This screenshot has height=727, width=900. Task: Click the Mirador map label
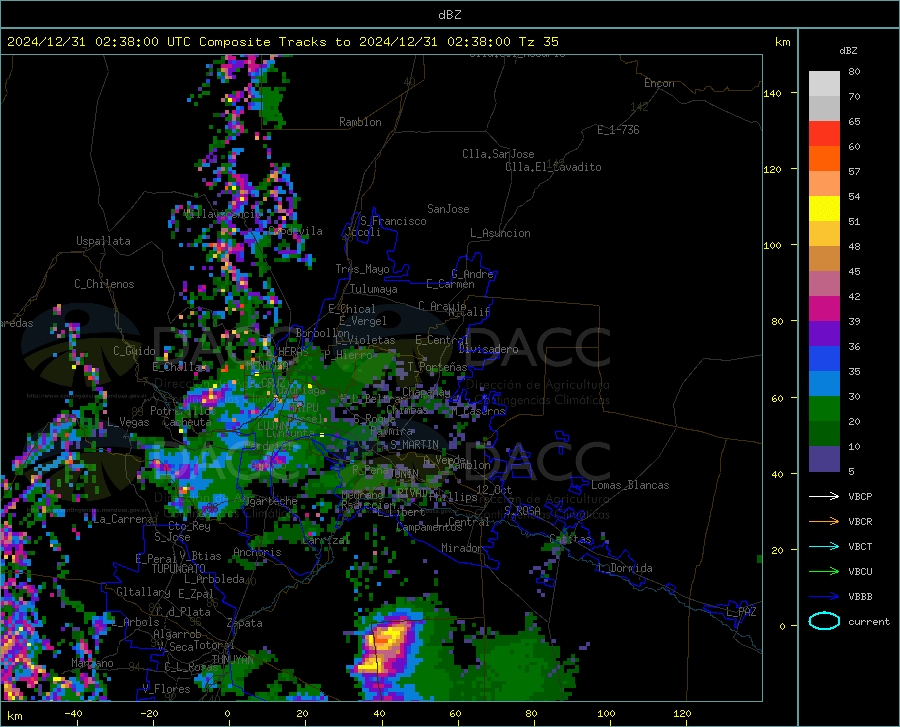(x=461, y=548)
